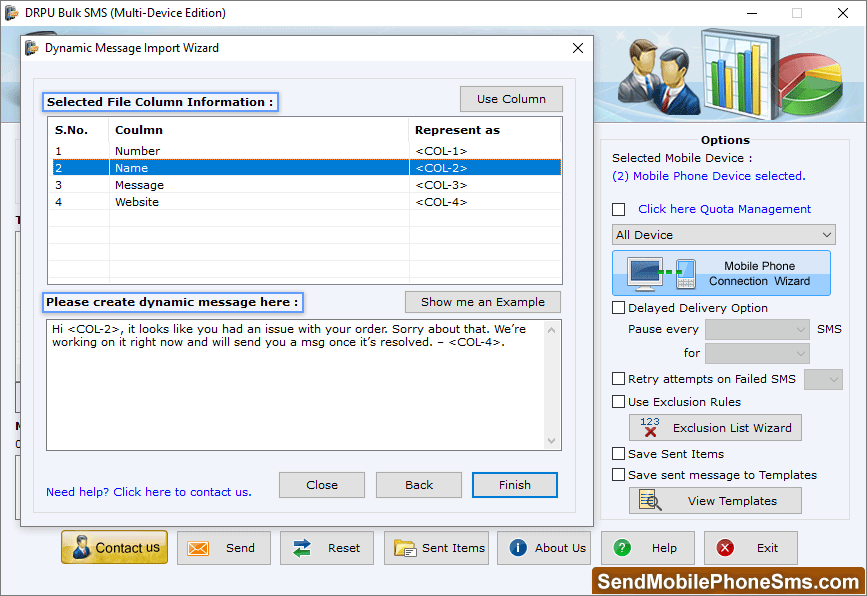Click the Reset arrows icon

point(302,548)
